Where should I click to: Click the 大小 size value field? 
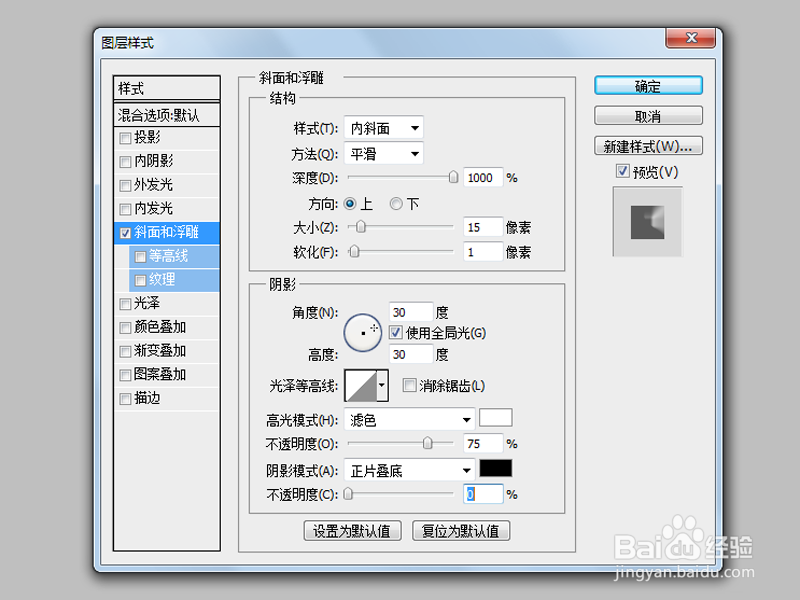(x=483, y=227)
